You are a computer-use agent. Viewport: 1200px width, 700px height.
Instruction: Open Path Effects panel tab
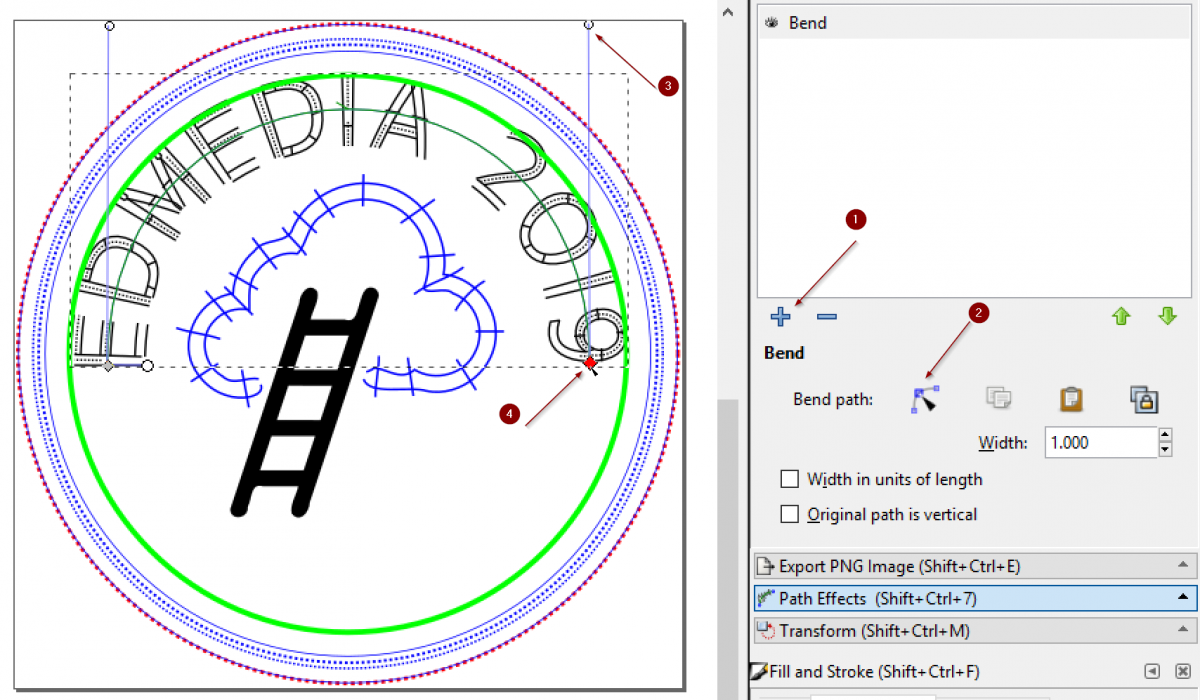tap(975, 599)
